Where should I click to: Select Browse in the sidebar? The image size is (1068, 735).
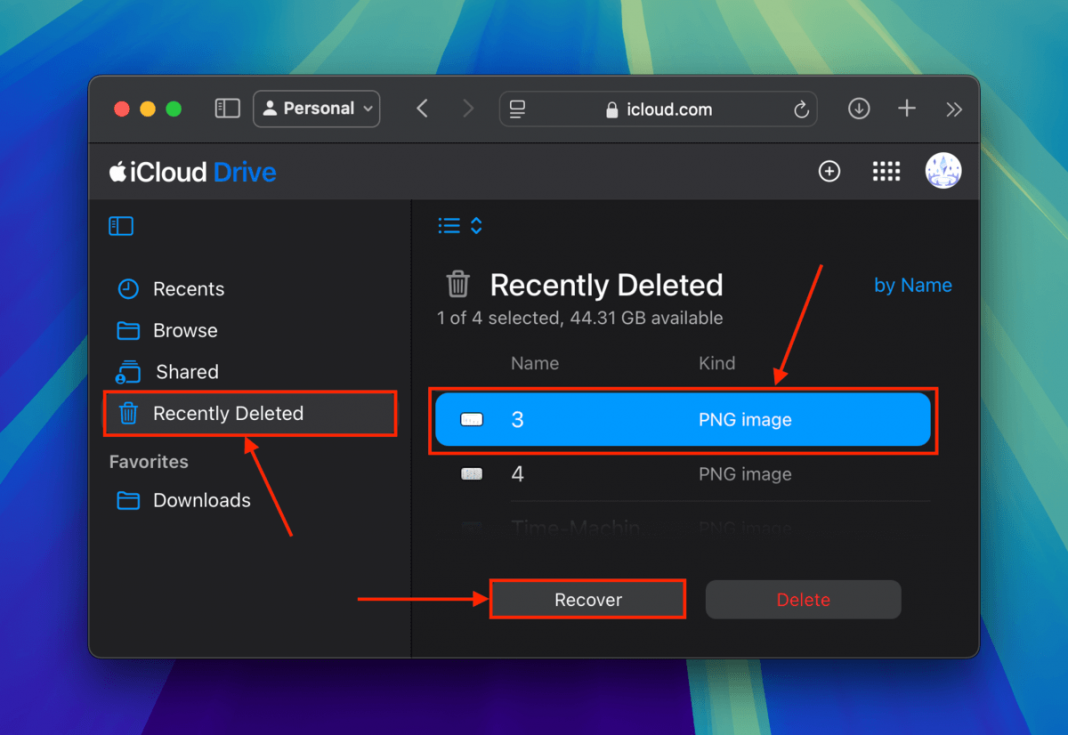click(185, 330)
